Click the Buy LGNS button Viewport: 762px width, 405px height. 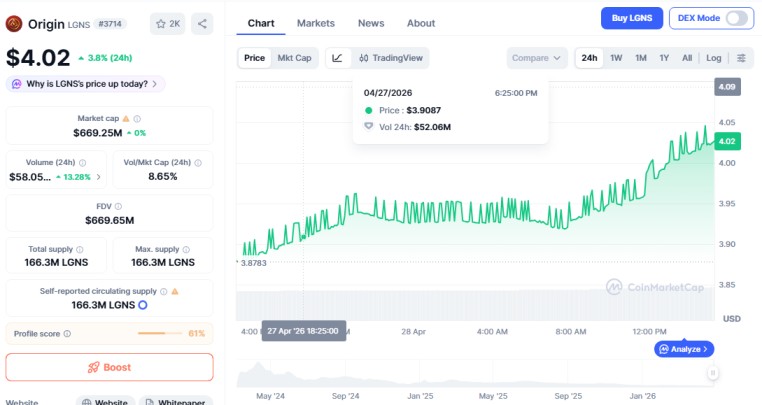point(631,18)
